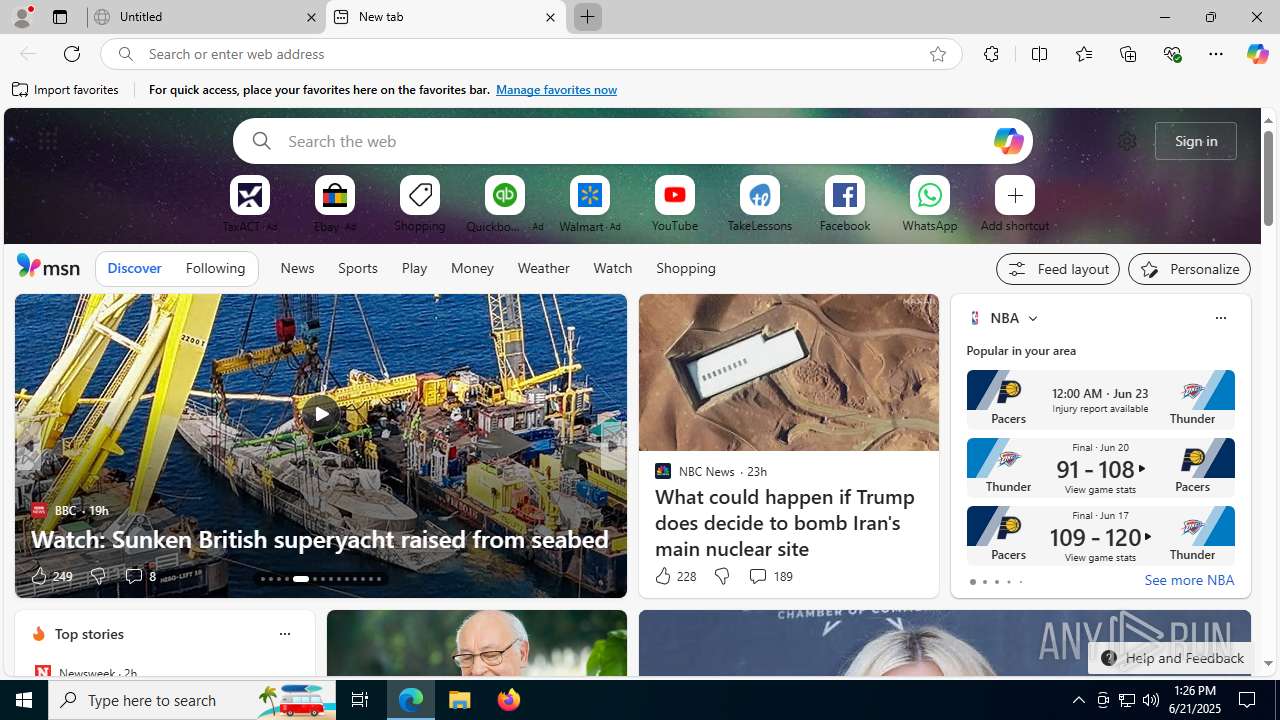Launch Firefox from the taskbar
The image size is (1280, 720).
[x=509, y=700]
